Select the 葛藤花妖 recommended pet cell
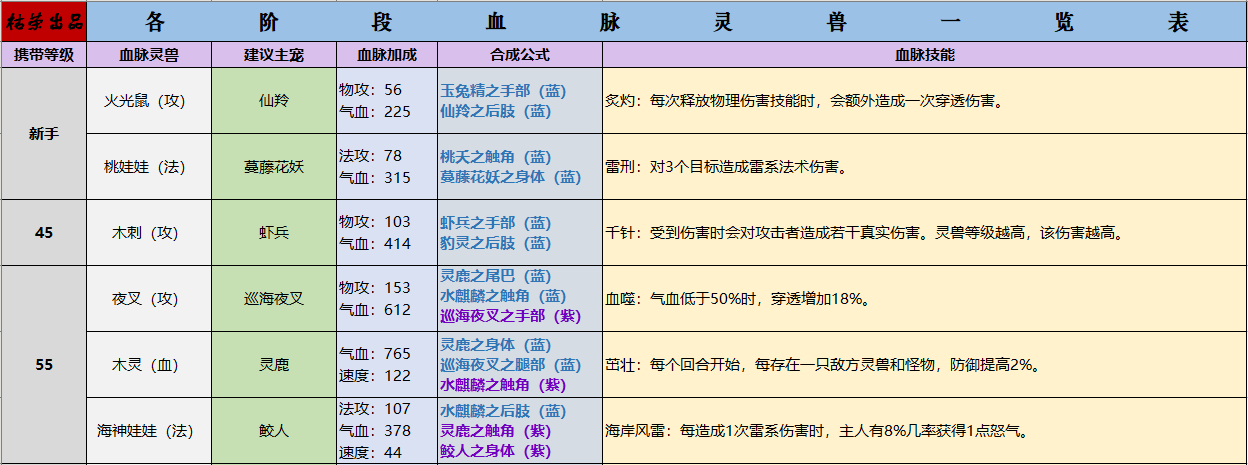 tap(273, 167)
